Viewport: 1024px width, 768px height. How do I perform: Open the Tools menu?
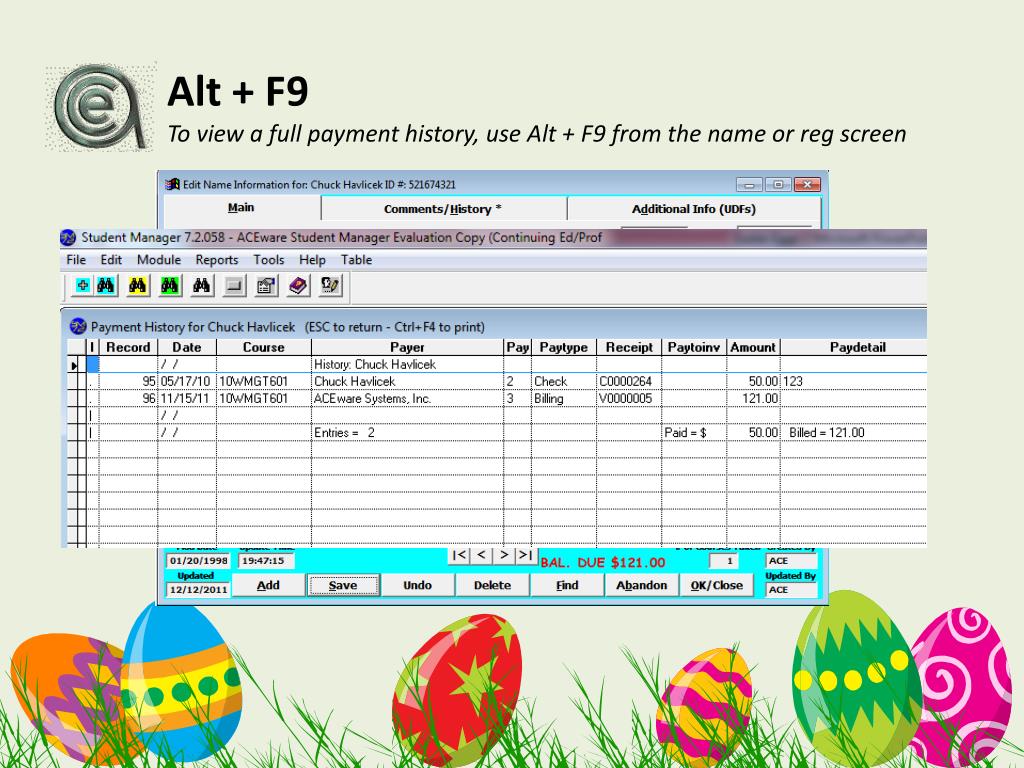pyautogui.click(x=269, y=260)
